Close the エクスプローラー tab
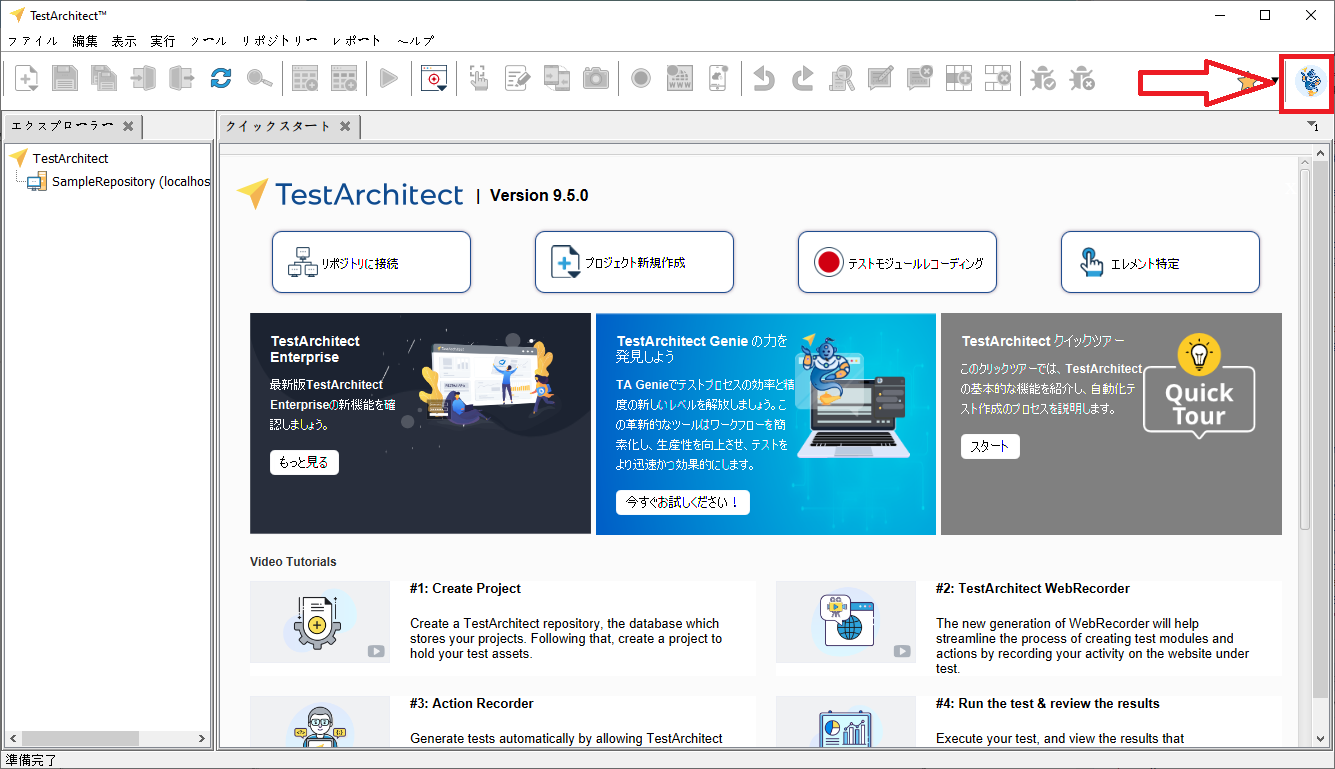 pyautogui.click(x=128, y=127)
